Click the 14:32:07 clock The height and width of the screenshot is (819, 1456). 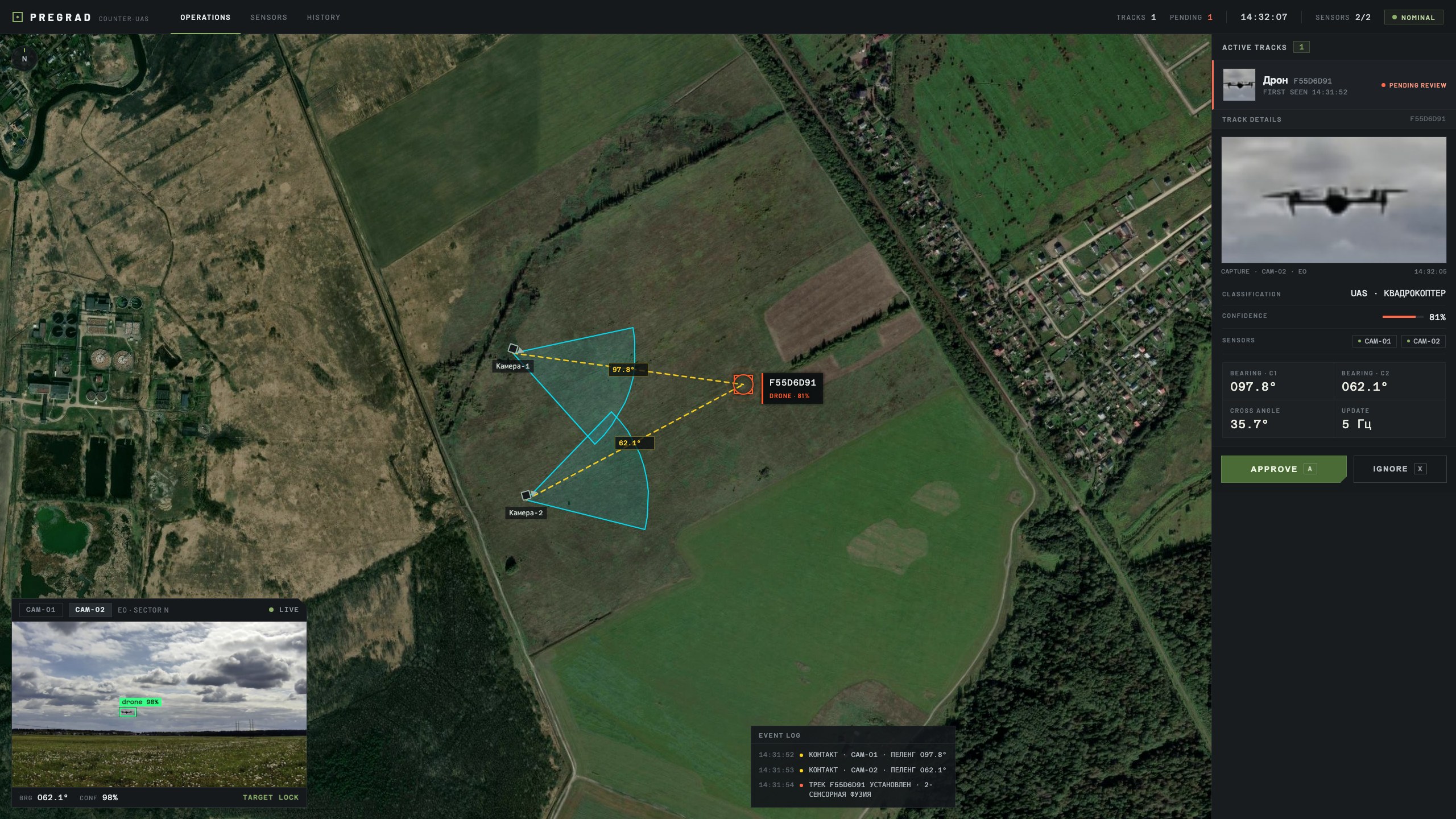tap(1264, 17)
